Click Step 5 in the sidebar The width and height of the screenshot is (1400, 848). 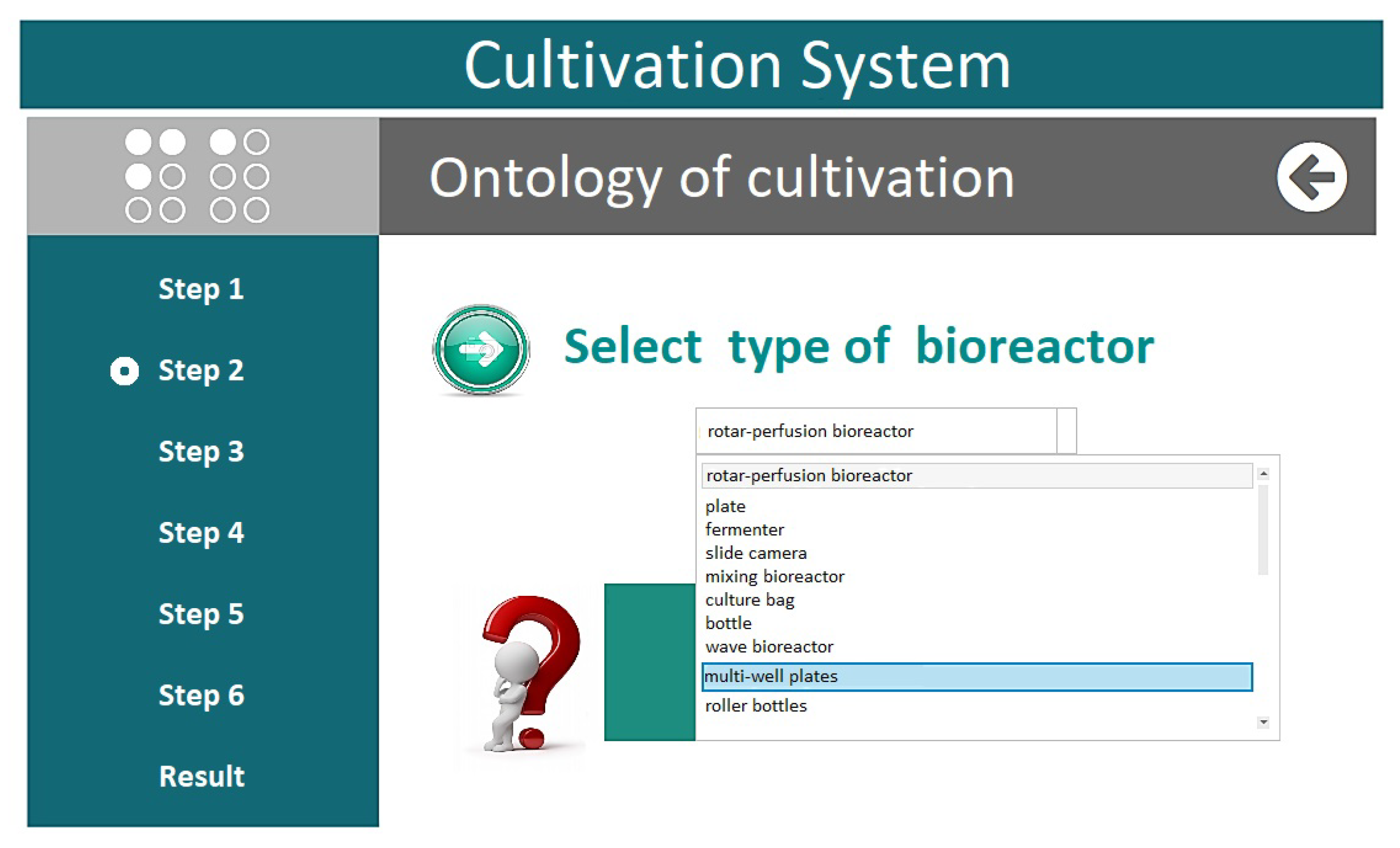click(201, 614)
